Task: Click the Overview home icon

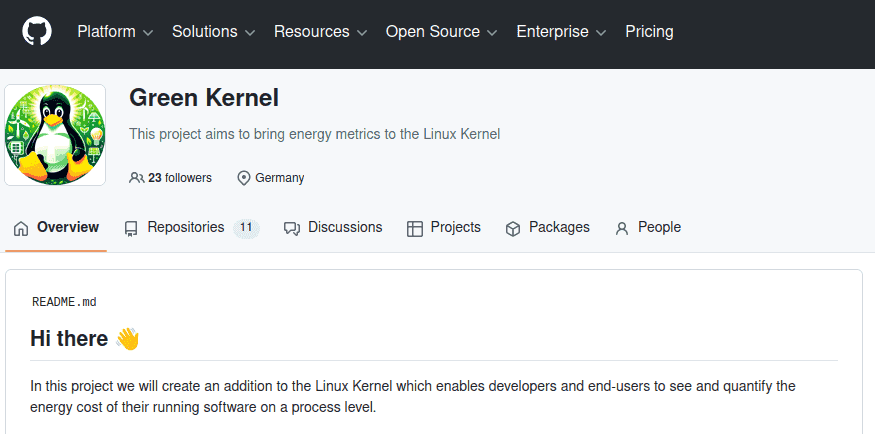Action: click(x=21, y=229)
